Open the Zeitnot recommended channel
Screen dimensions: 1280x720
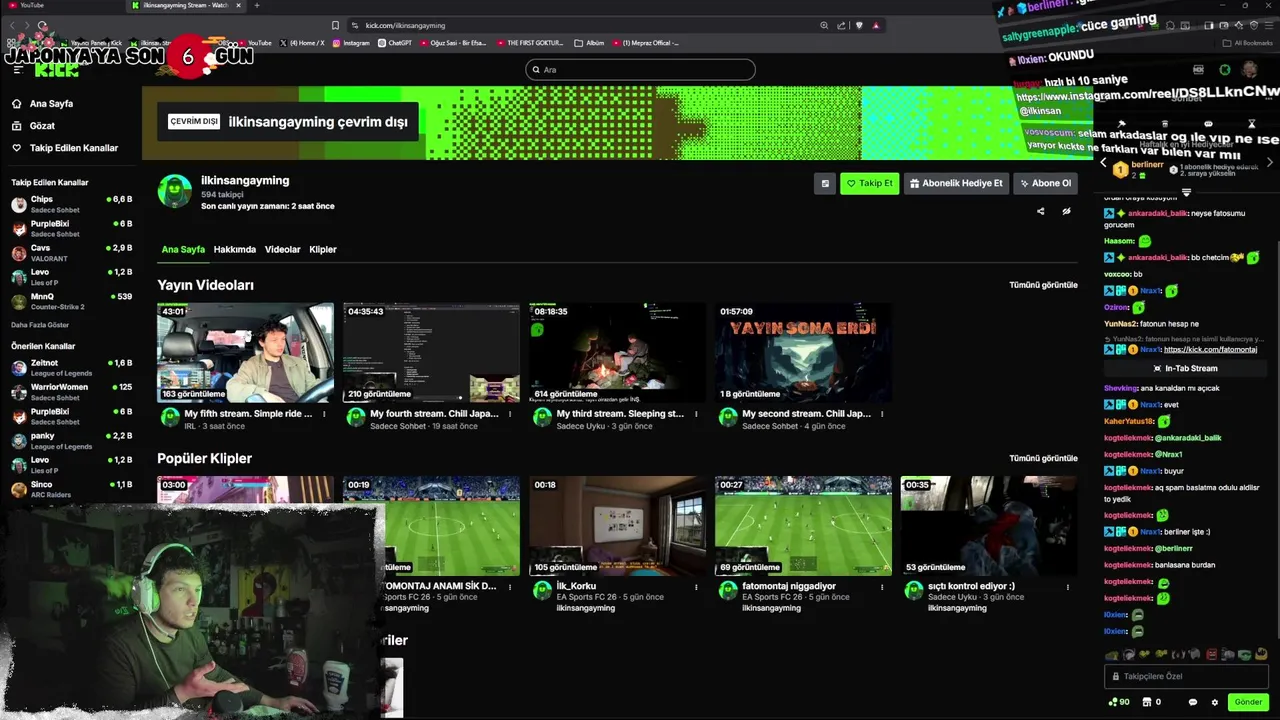(x=70, y=368)
